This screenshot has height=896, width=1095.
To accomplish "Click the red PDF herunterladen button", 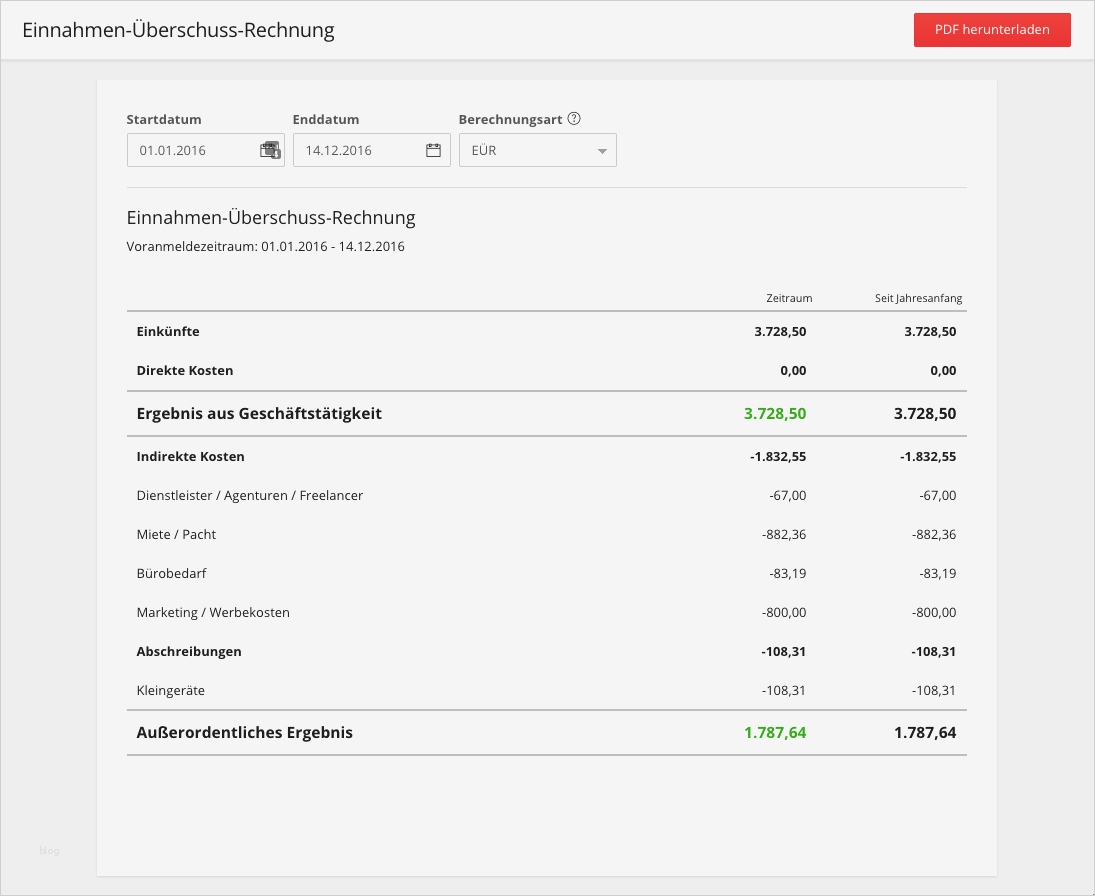I will [991, 30].
